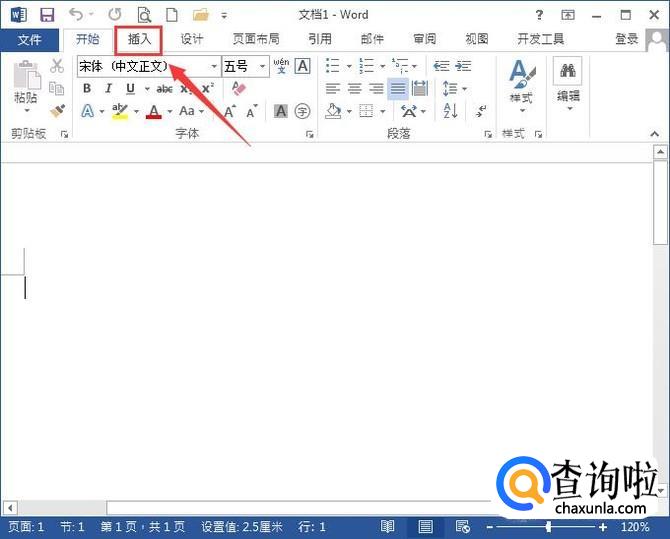Screen dimensions: 670x539
Task: Switch to Read Mode view in status bar
Action: (388, 526)
